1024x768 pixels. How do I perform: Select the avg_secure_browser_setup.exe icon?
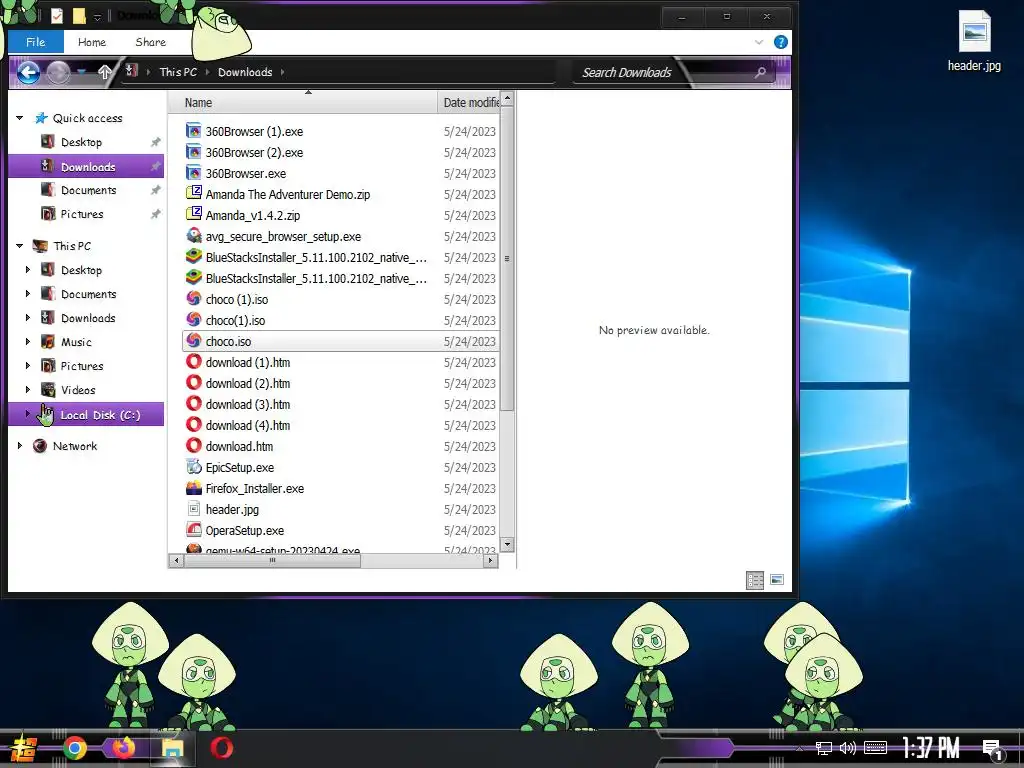tap(193, 236)
